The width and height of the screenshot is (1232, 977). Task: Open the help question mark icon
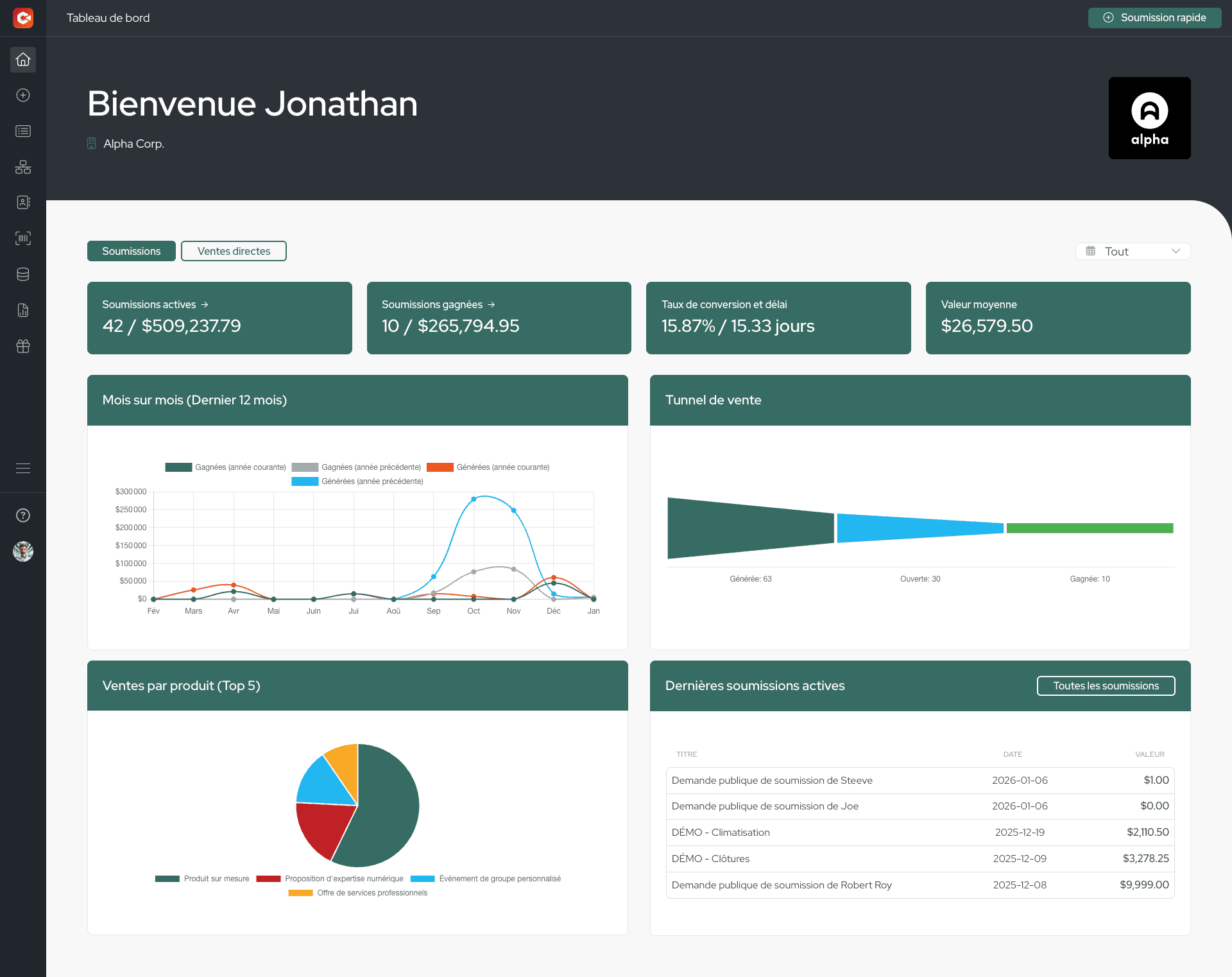(x=23, y=515)
